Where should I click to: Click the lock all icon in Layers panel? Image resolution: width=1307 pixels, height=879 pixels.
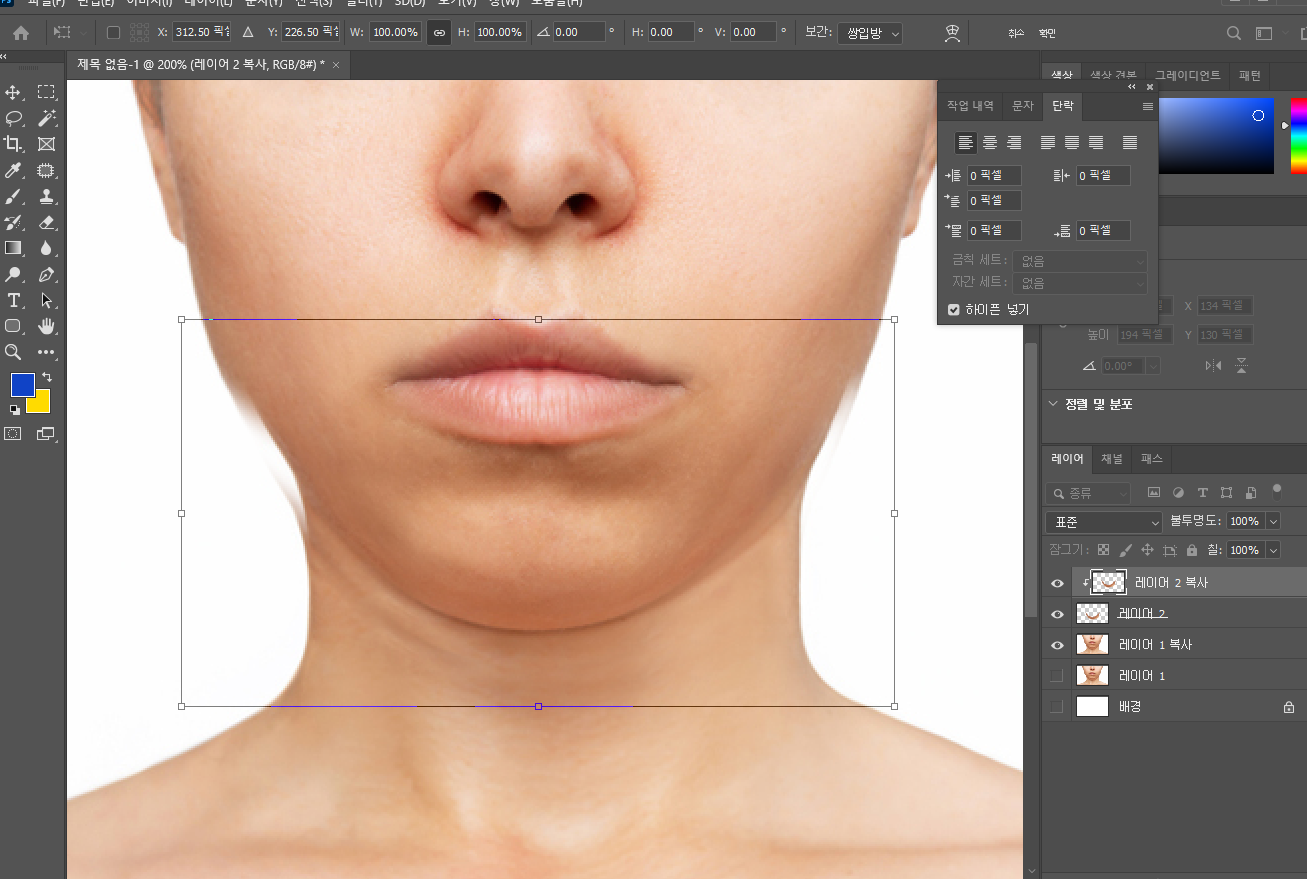tap(1191, 550)
